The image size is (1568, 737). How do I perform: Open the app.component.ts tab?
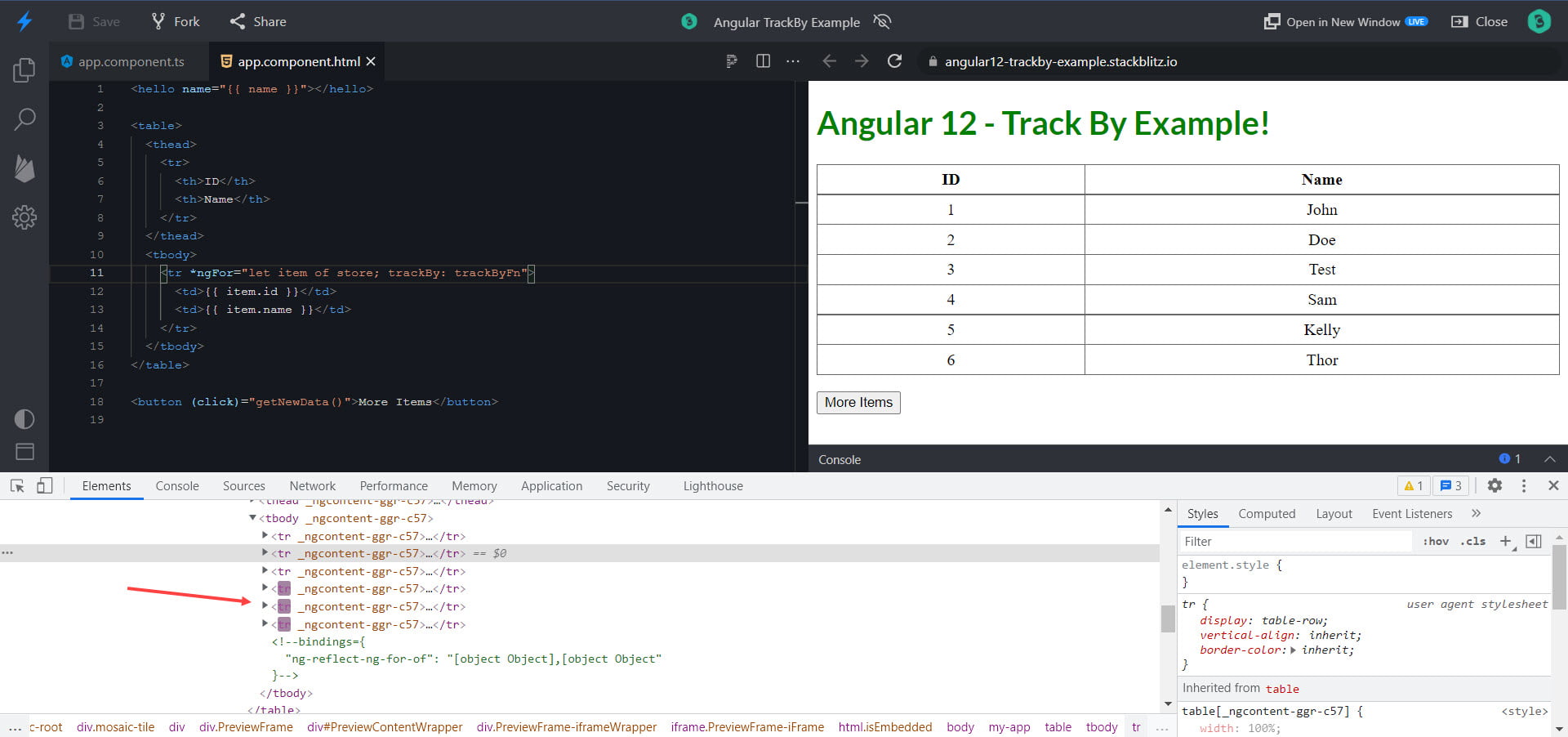coord(127,61)
